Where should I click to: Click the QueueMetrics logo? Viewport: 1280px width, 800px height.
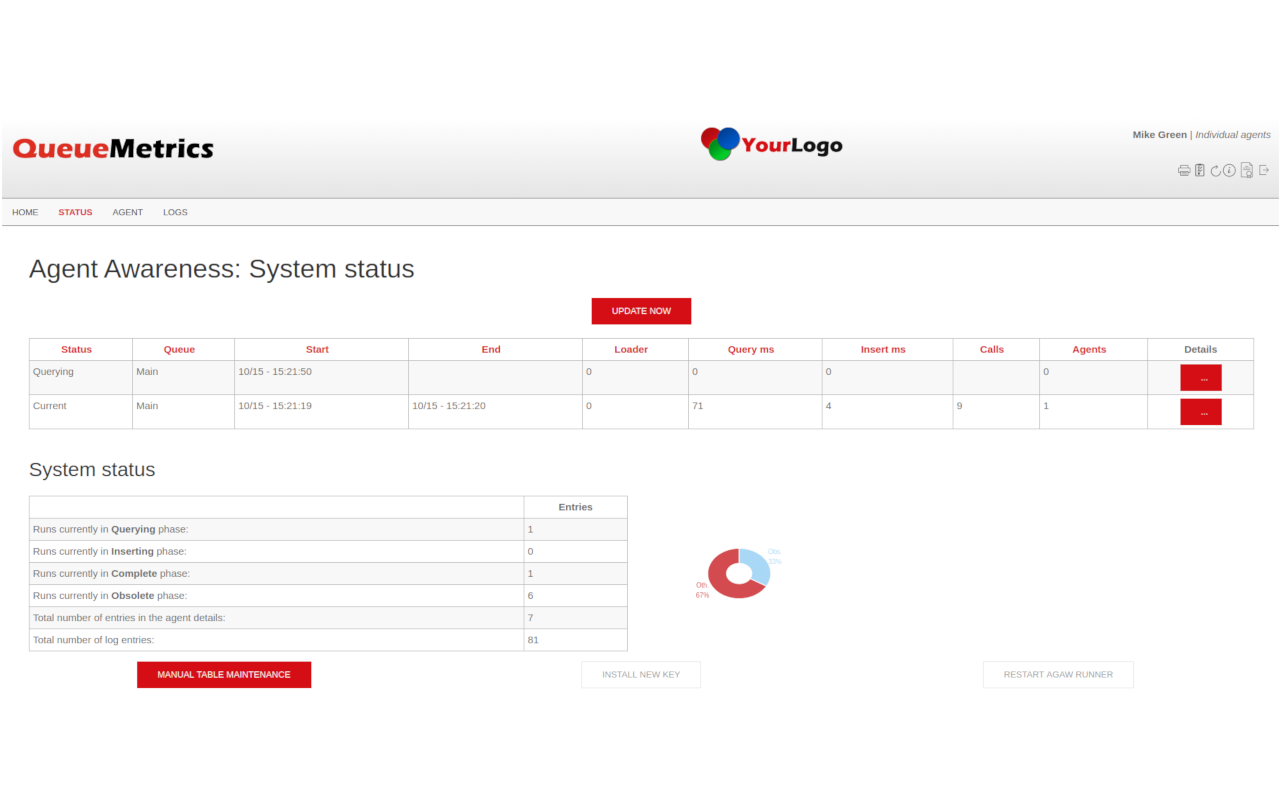(x=113, y=149)
